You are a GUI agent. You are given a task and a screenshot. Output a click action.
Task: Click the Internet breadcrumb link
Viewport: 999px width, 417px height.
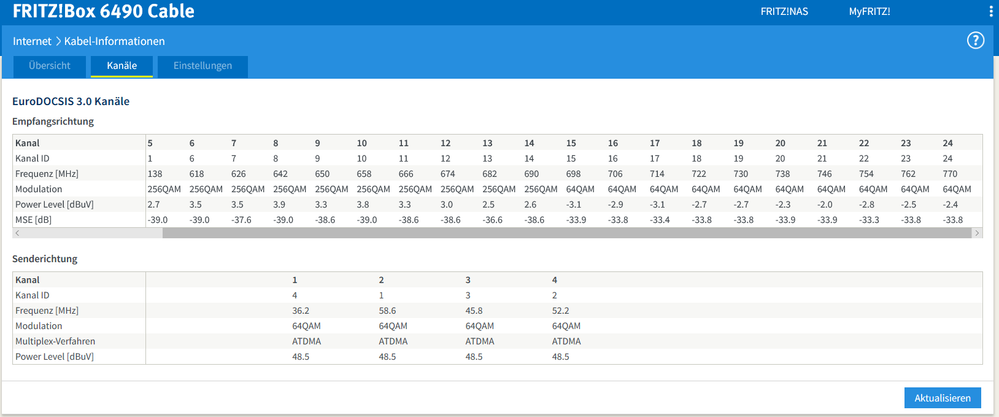32,41
